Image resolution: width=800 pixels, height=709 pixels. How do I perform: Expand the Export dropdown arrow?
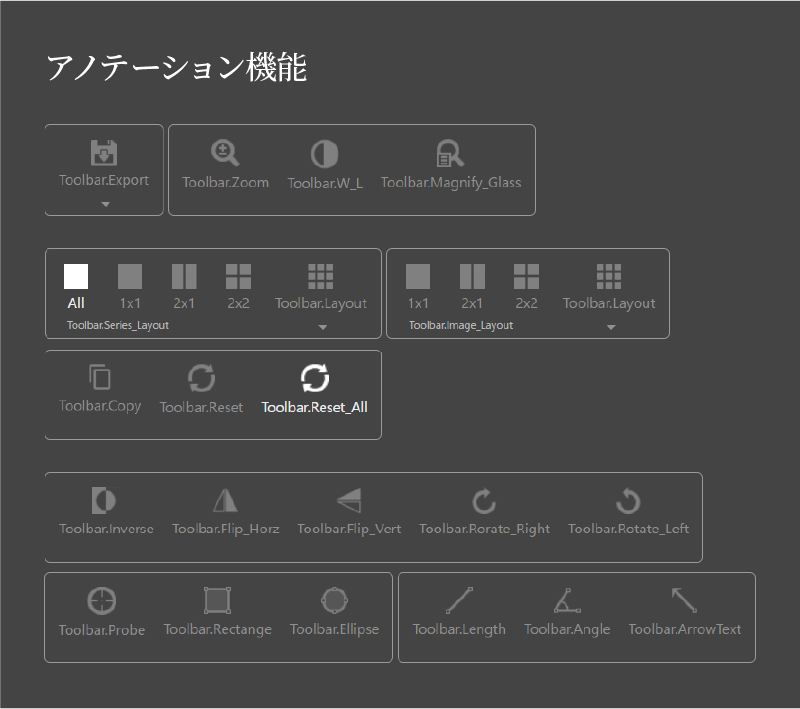[103, 203]
